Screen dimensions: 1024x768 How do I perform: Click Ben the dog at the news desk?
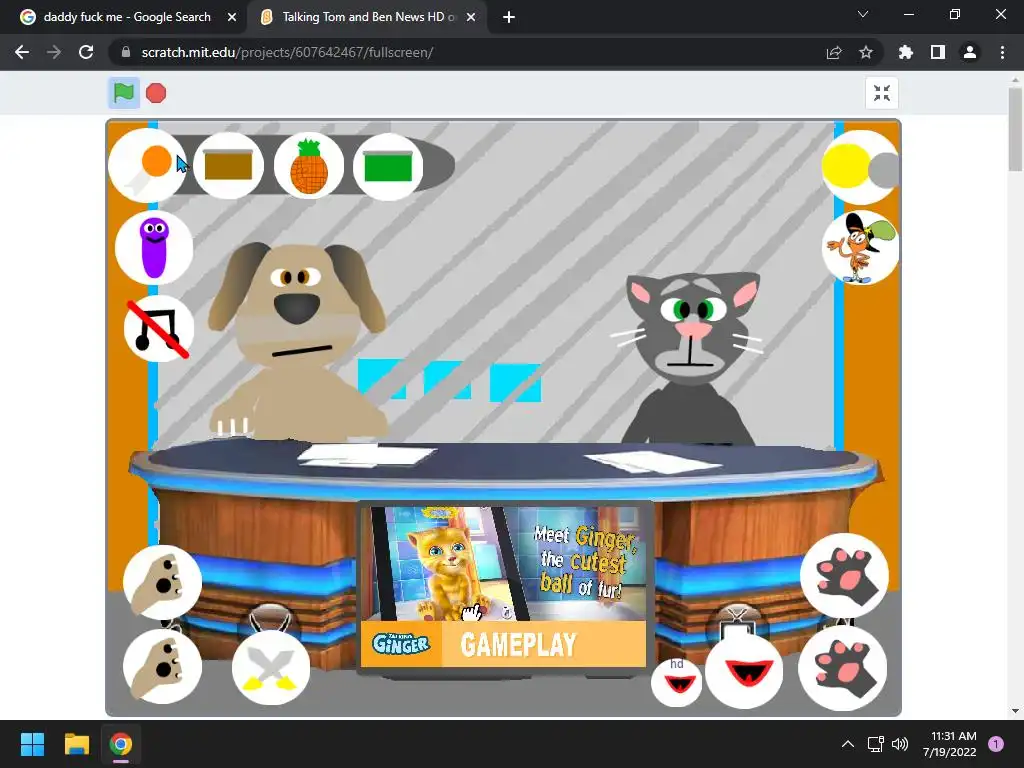(x=297, y=342)
